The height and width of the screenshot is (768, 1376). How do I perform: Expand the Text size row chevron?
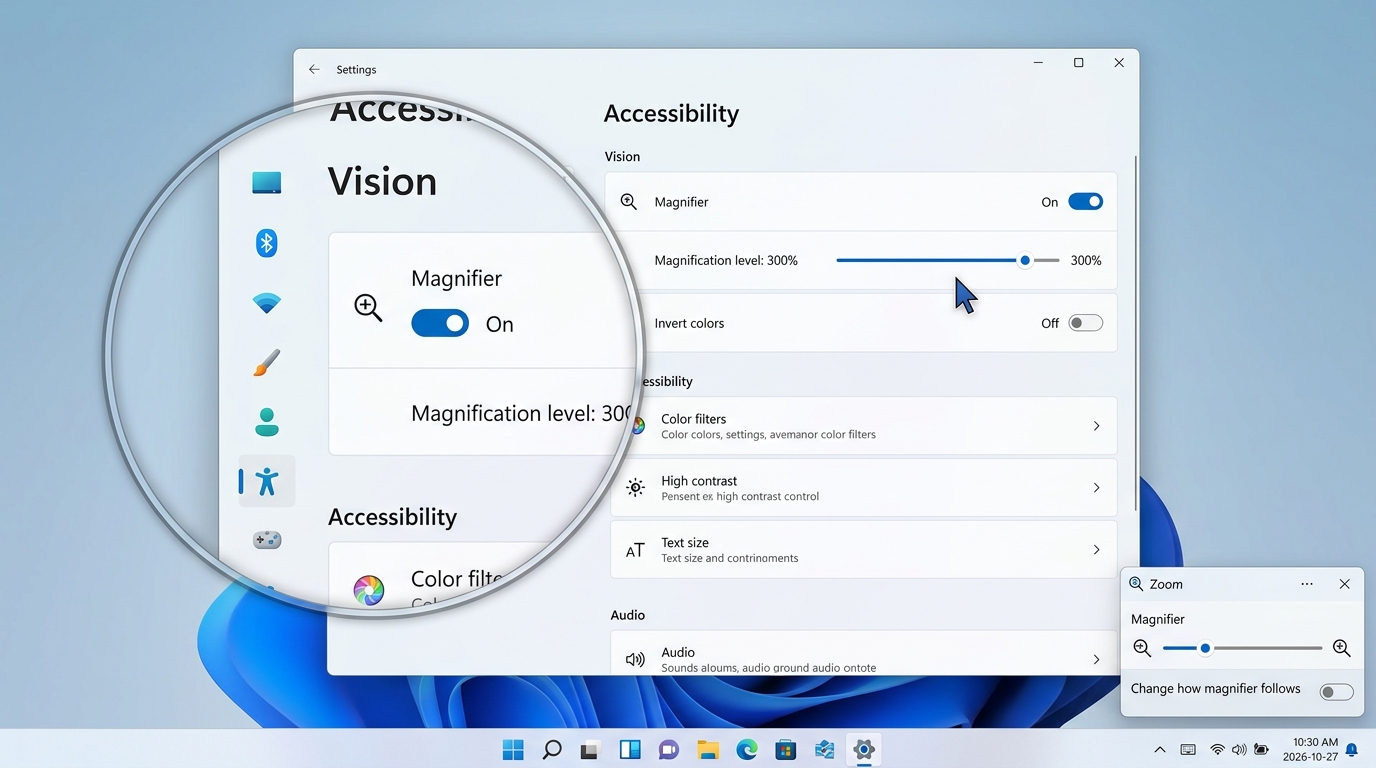(x=1096, y=550)
